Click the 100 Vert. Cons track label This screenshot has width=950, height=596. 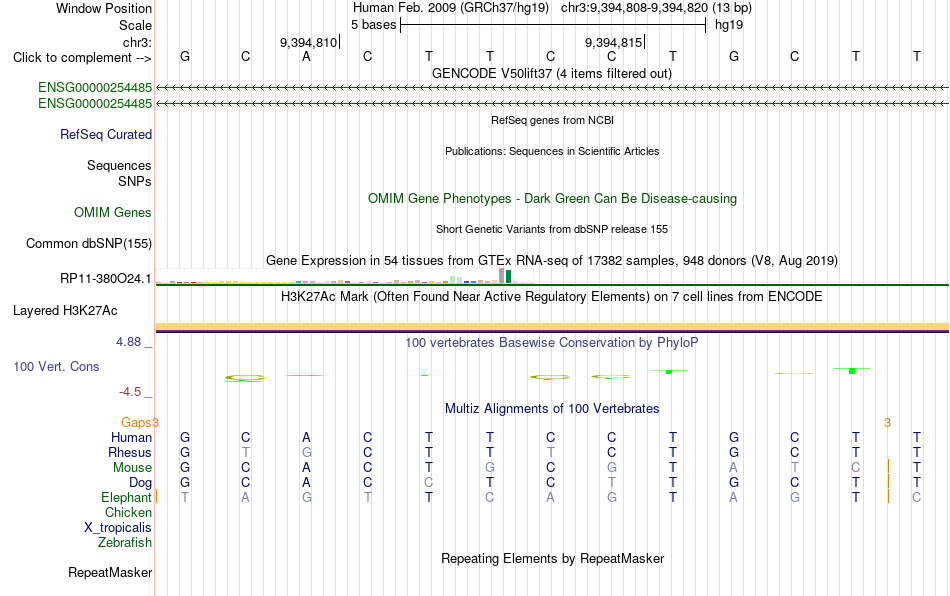56,366
